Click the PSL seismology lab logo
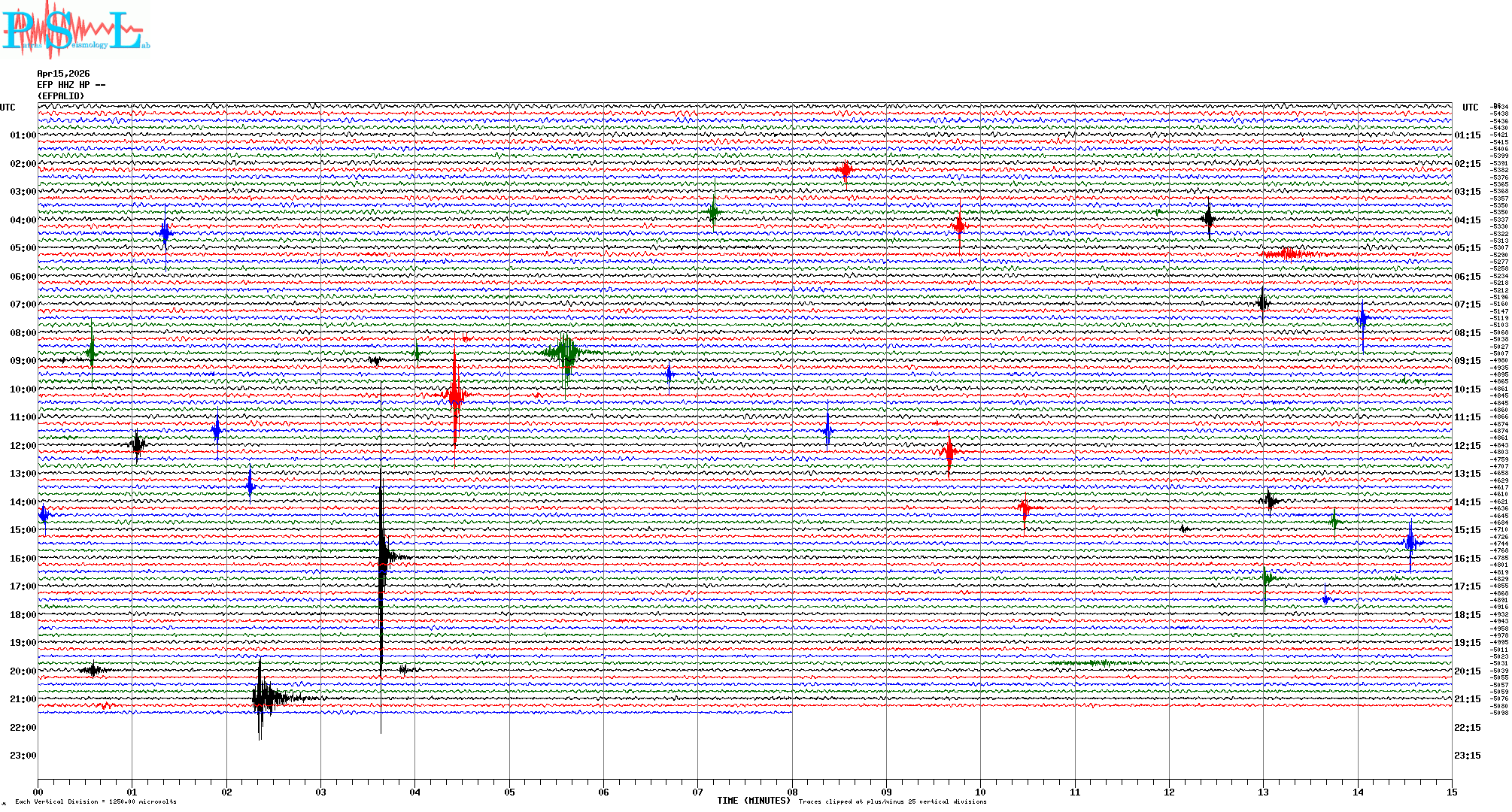The width and height of the screenshot is (1512, 812). [x=74, y=30]
